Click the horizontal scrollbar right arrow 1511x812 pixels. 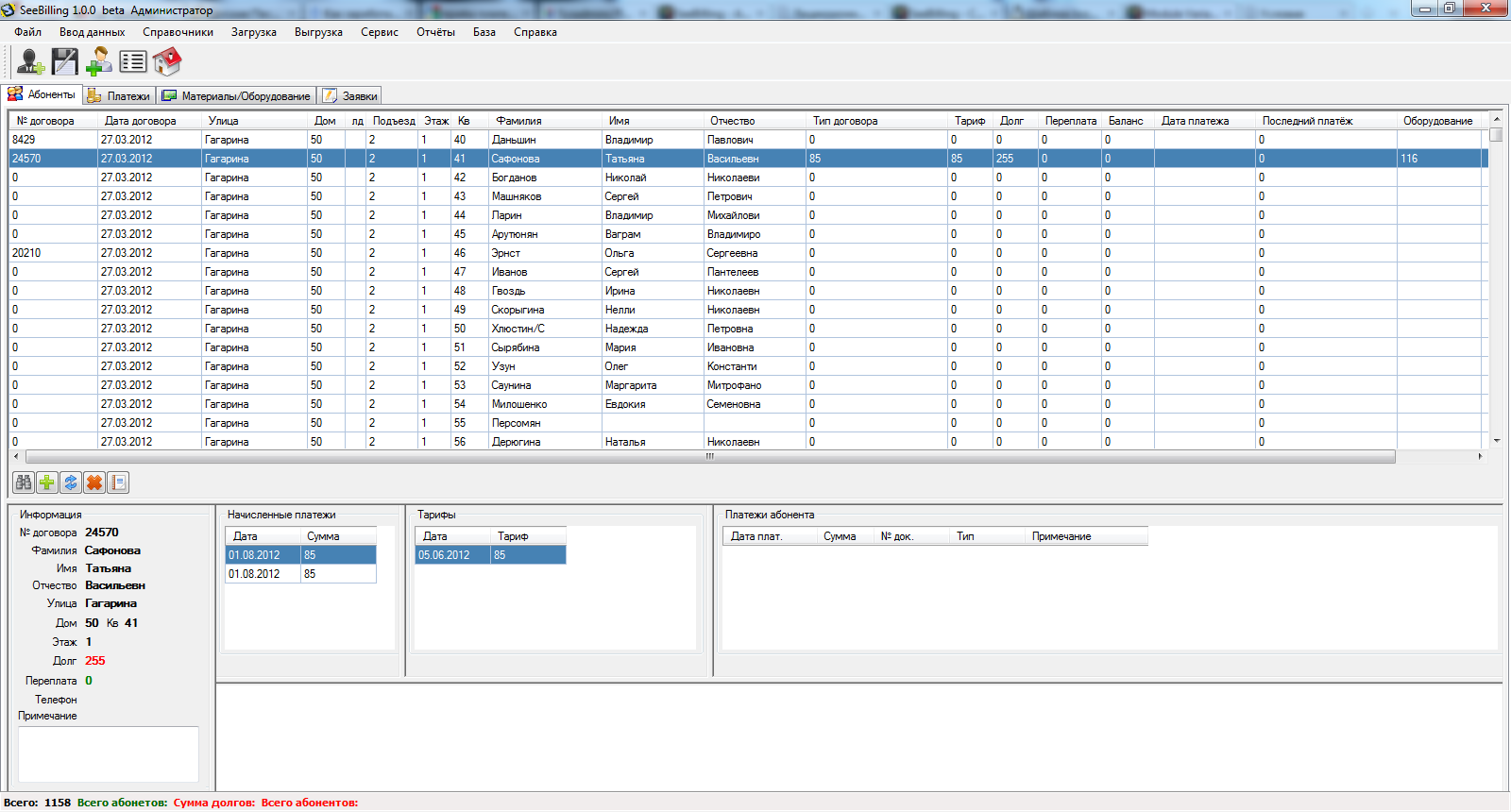click(x=1480, y=456)
